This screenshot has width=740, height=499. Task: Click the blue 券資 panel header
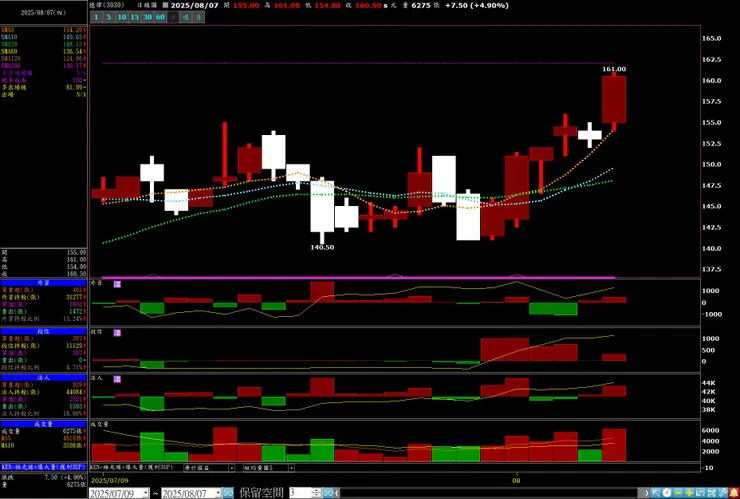click(x=44, y=283)
